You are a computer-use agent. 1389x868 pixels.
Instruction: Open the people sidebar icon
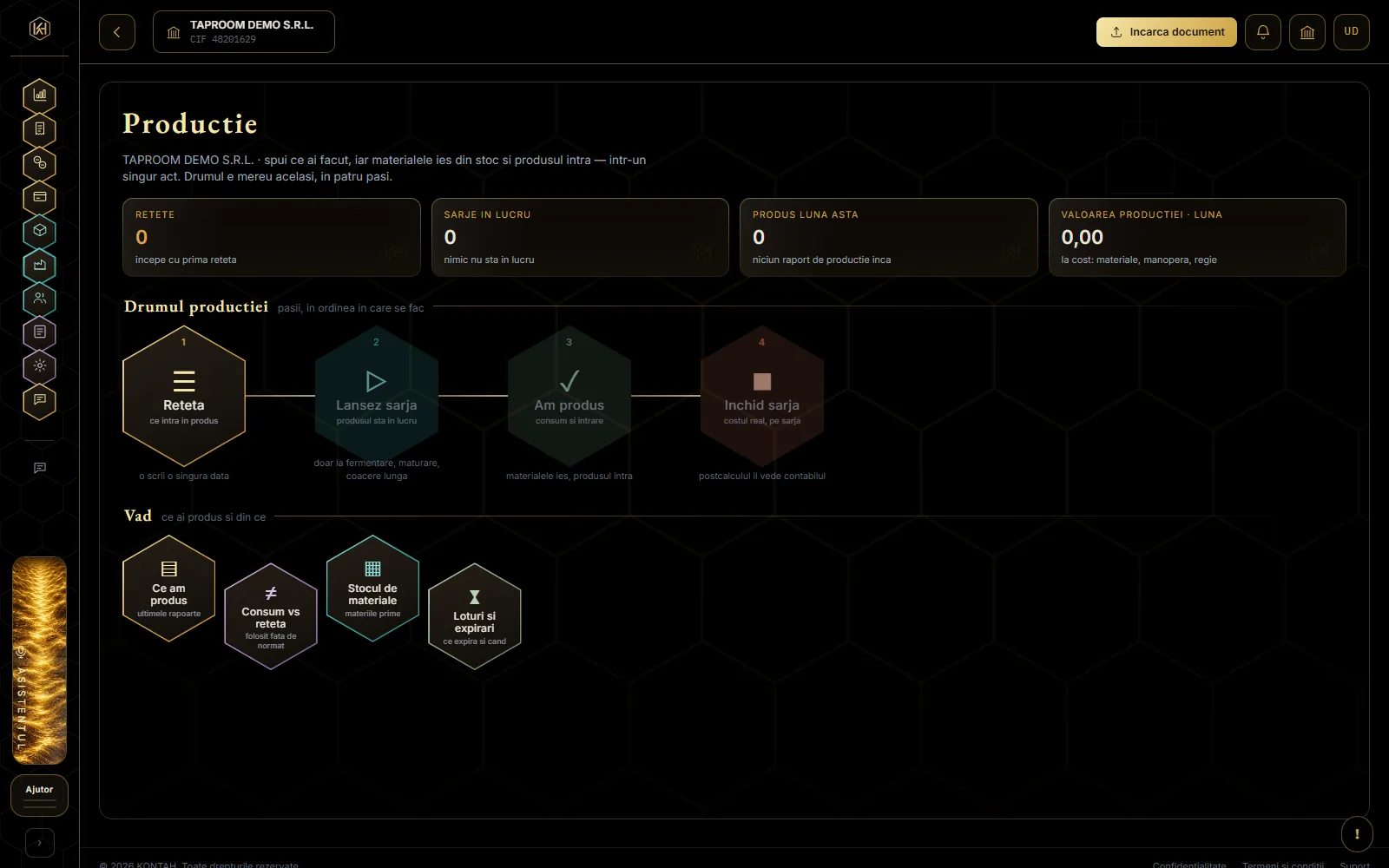point(40,299)
